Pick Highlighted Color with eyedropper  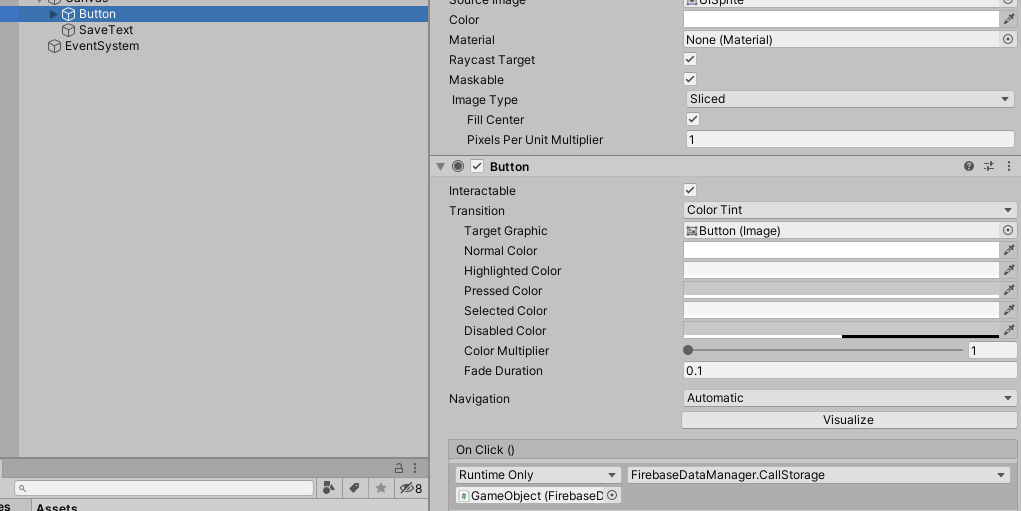click(1008, 270)
